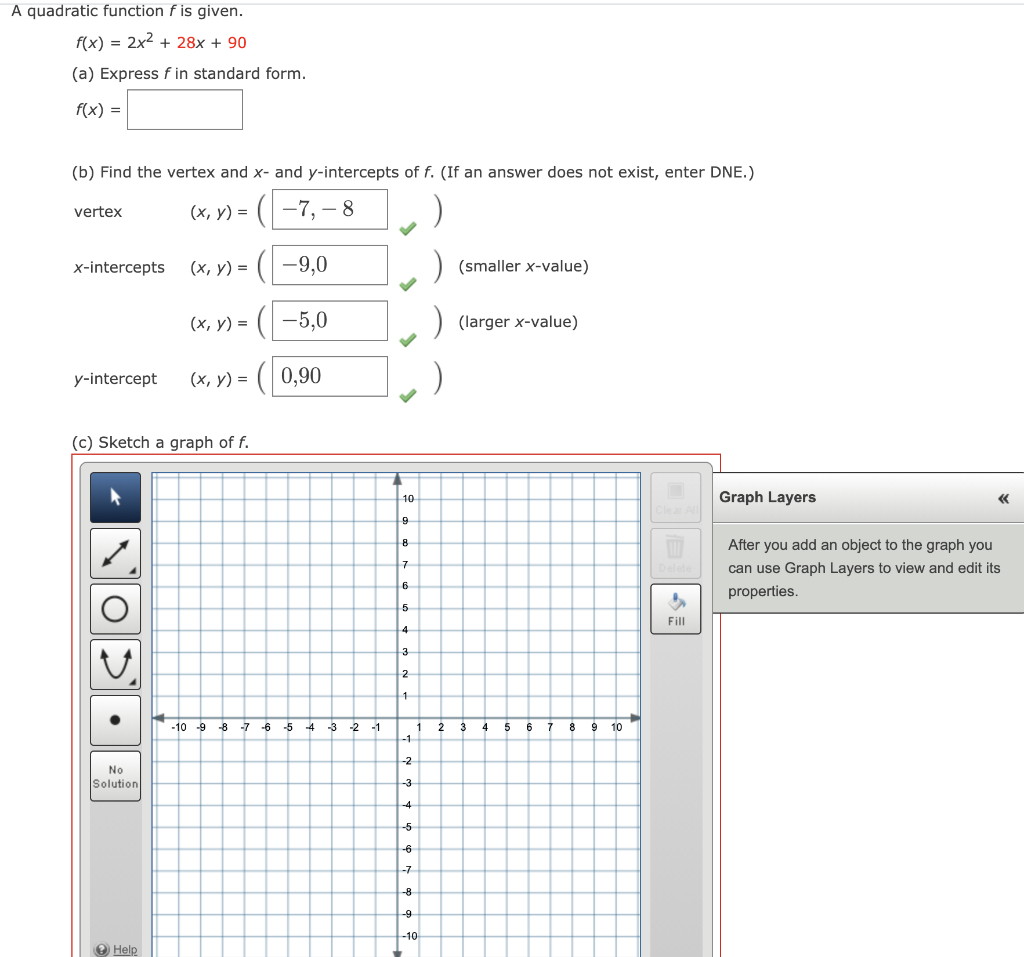Expand the Line tool options triangle
This screenshot has width=1024, height=957.
pos(133,572)
